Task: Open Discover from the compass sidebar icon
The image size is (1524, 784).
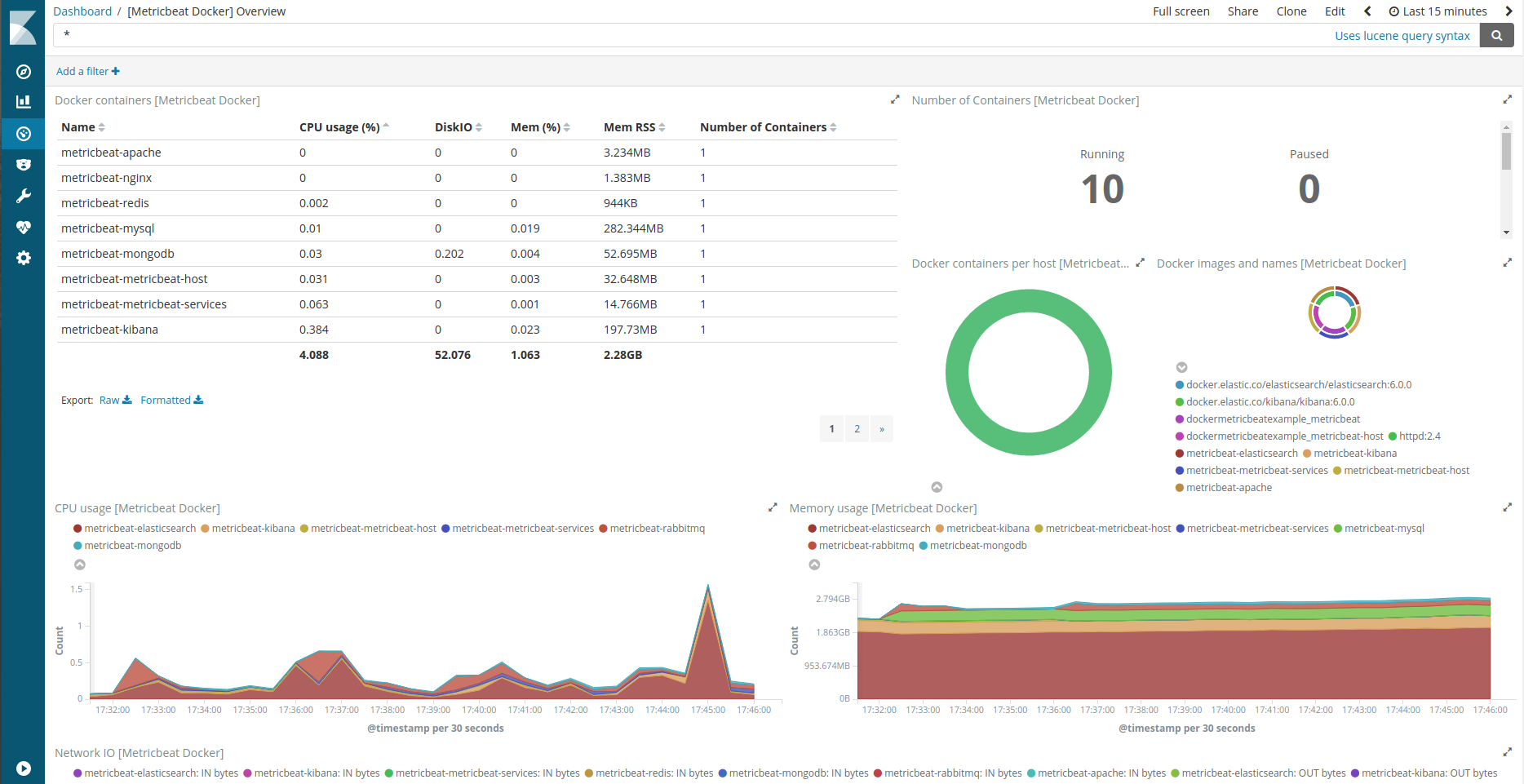Action: (x=24, y=72)
